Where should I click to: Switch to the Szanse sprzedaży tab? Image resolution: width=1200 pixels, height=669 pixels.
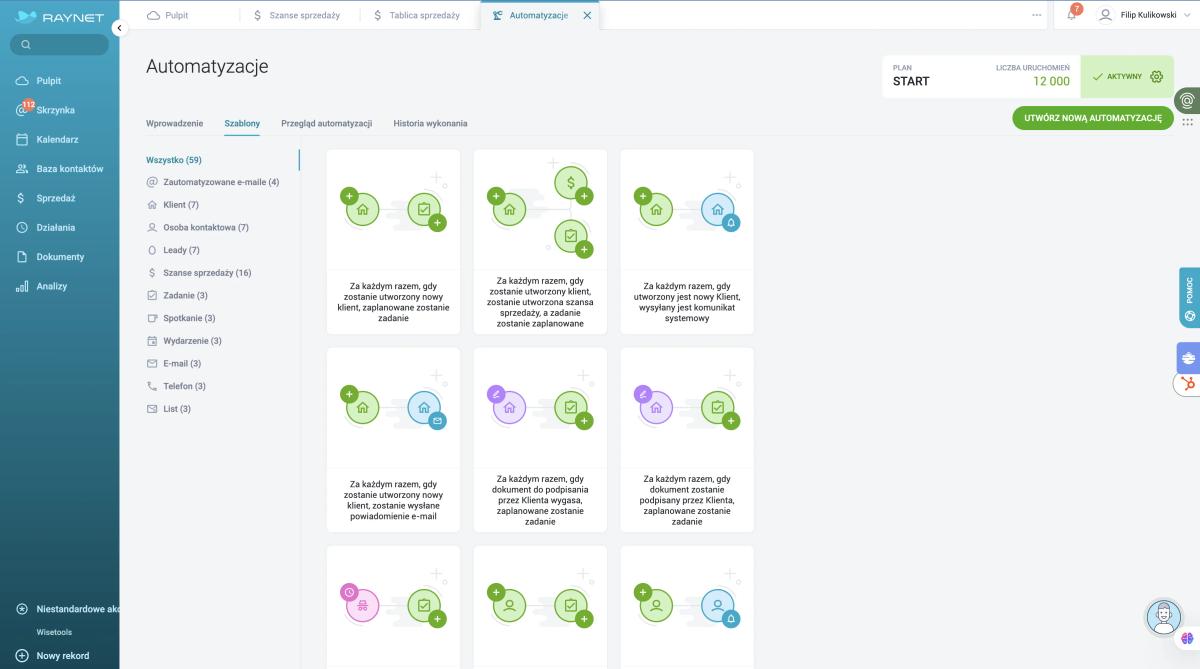pos(296,16)
